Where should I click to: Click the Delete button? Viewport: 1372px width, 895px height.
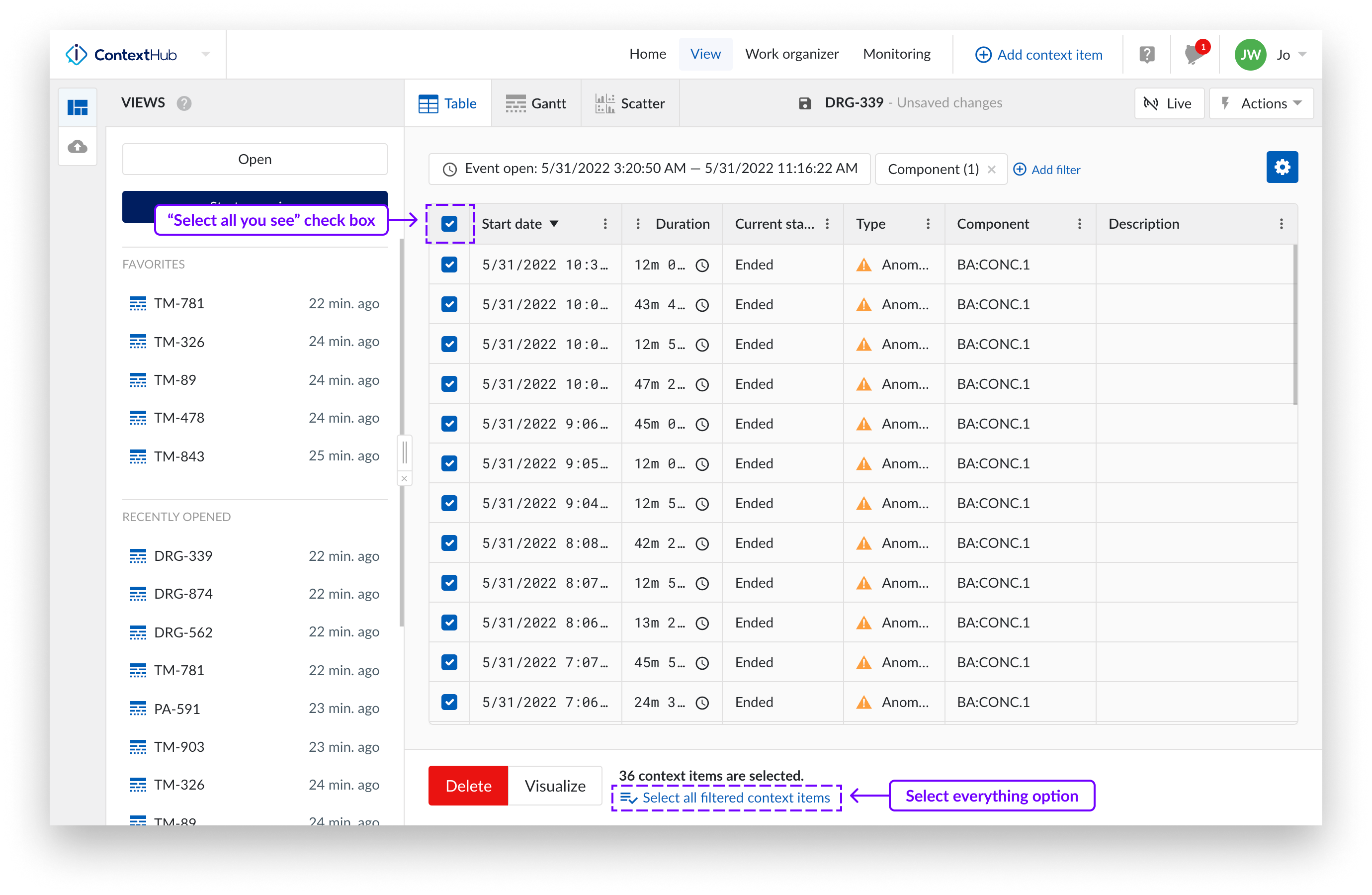(468, 786)
